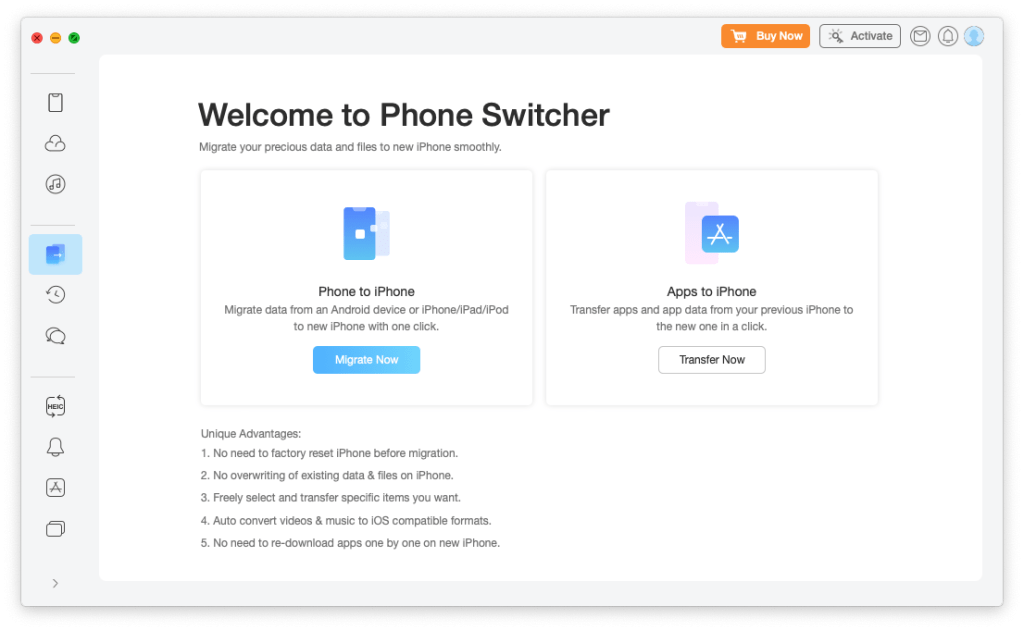The image size is (1024, 631).
Task: Open the iTunes Library music icon
Action: point(56,184)
